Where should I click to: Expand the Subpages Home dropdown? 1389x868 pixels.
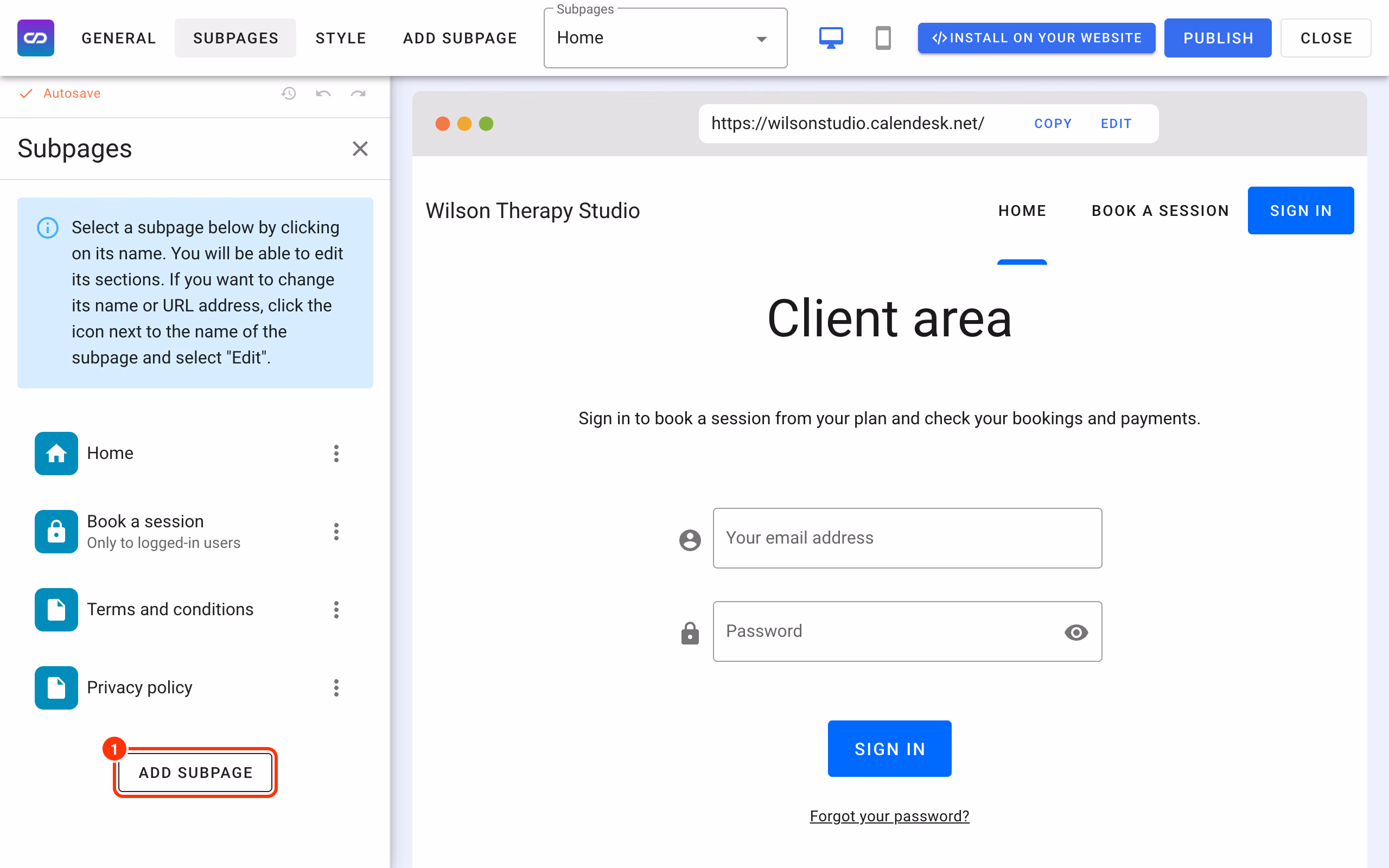click(665, 38)
